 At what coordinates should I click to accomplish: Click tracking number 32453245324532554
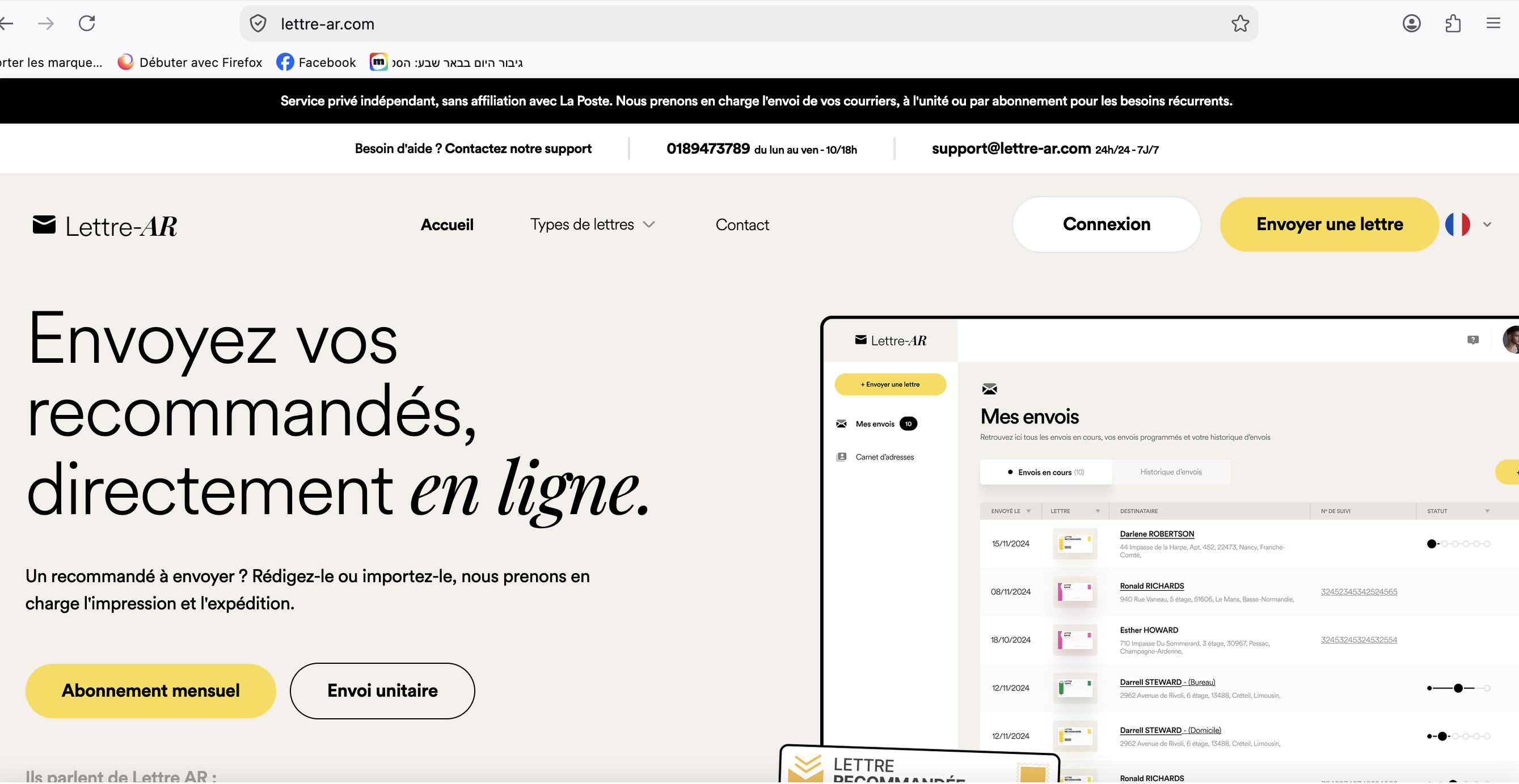pyautogui.click(x=1358, y=641)
